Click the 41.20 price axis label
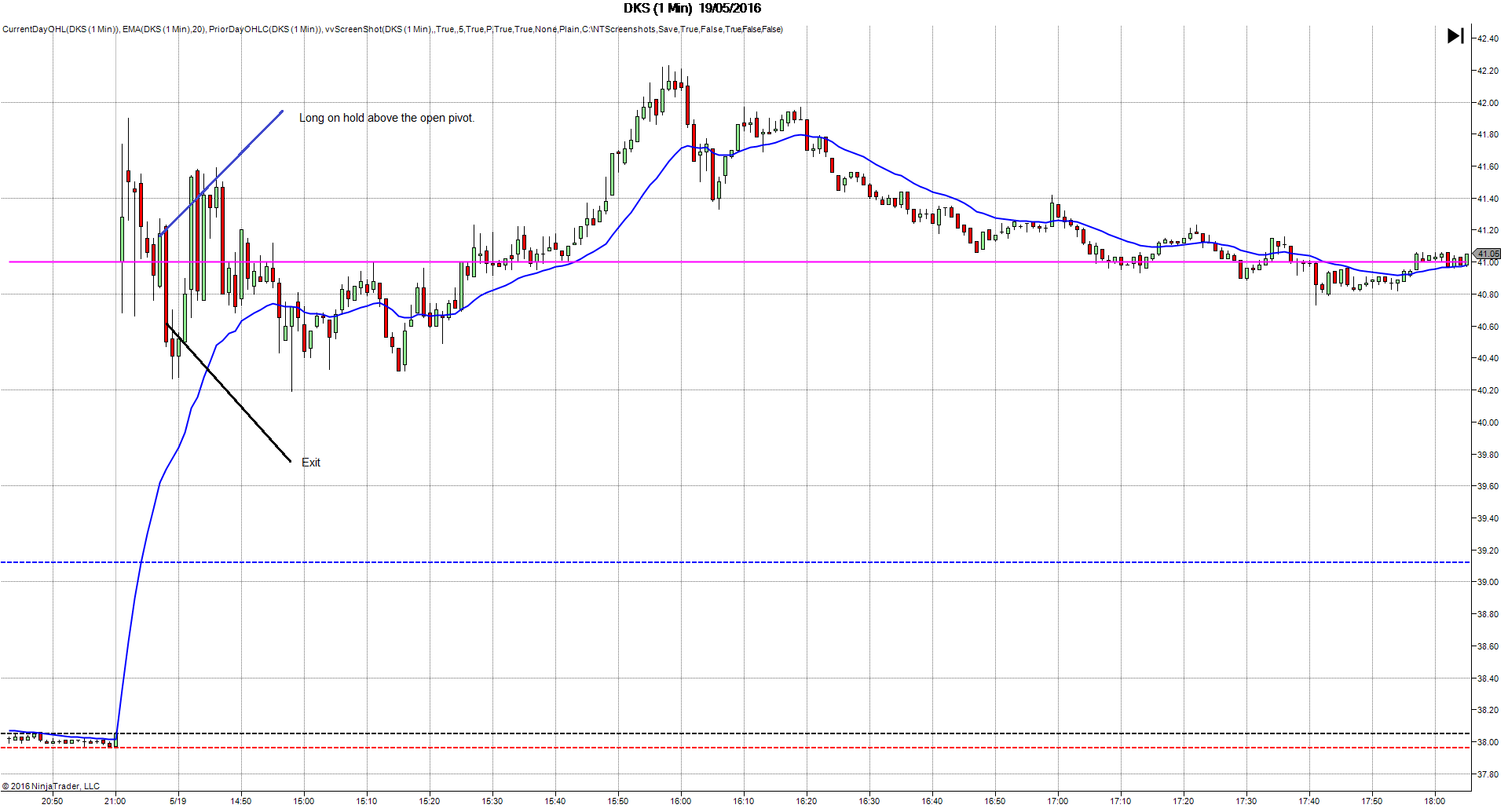 1488,230
